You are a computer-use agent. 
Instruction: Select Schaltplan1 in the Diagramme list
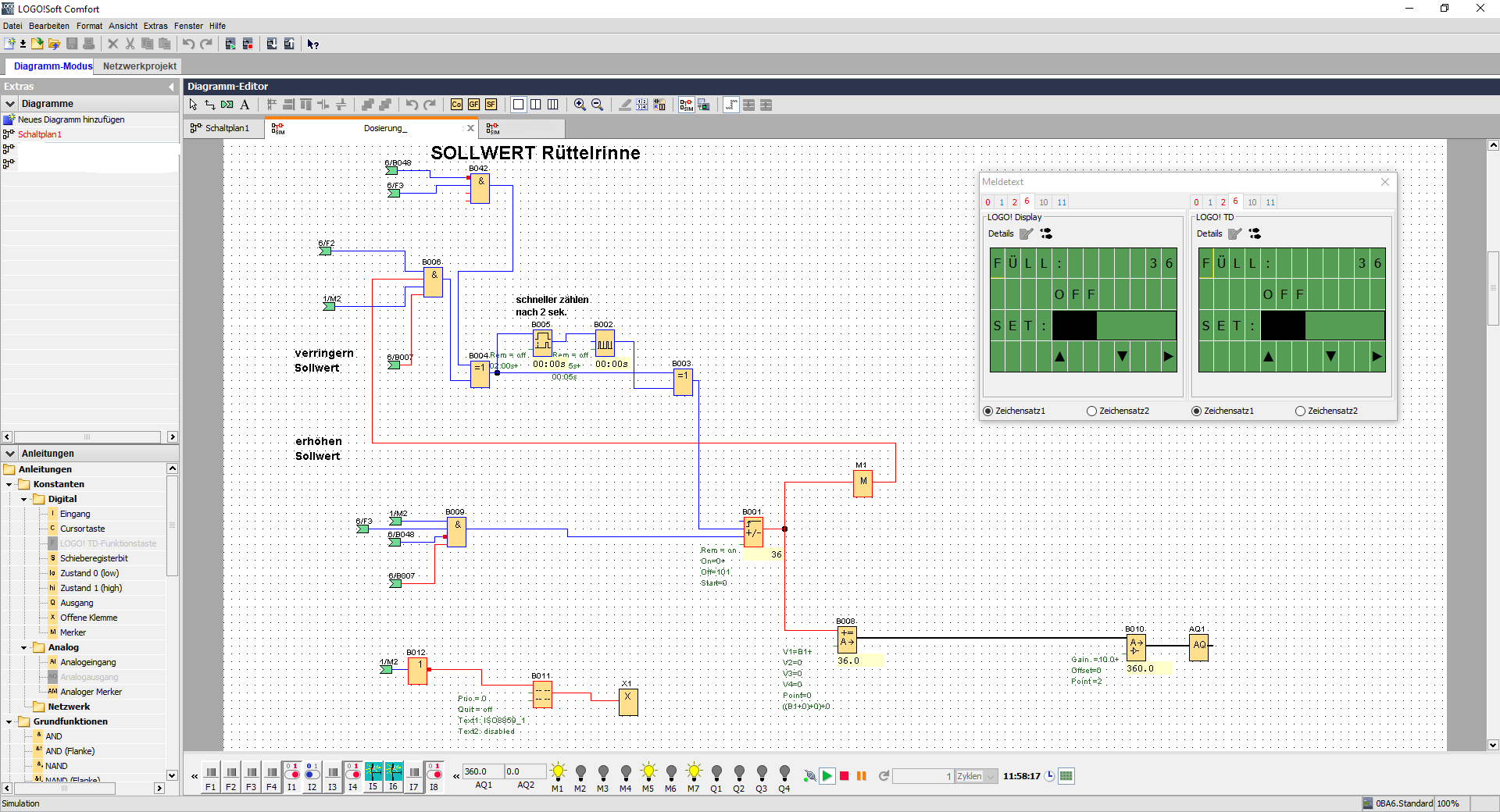pos(39,134)
